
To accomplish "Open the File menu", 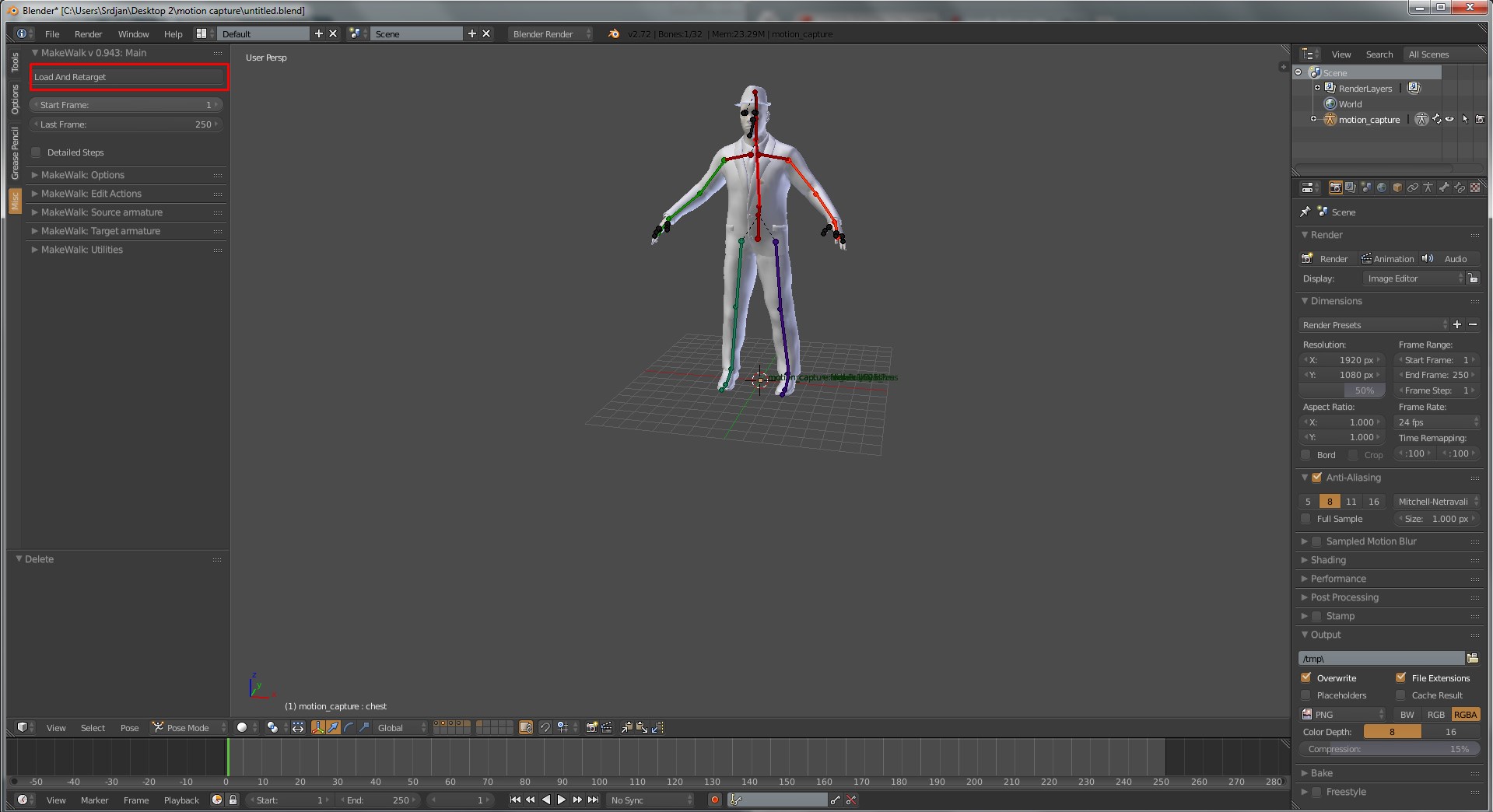I will tap(52, 33).
